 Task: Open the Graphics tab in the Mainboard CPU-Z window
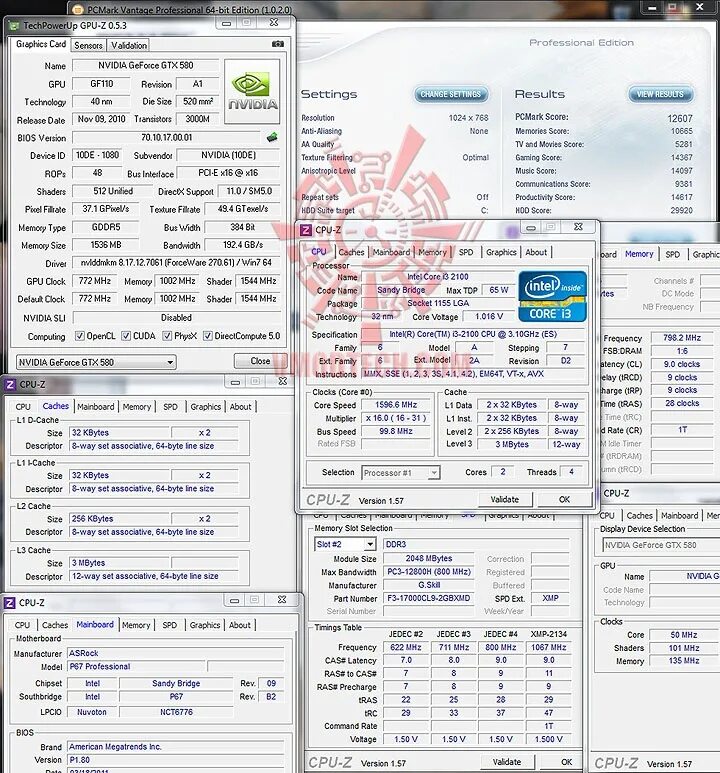(x=205, y=625)
